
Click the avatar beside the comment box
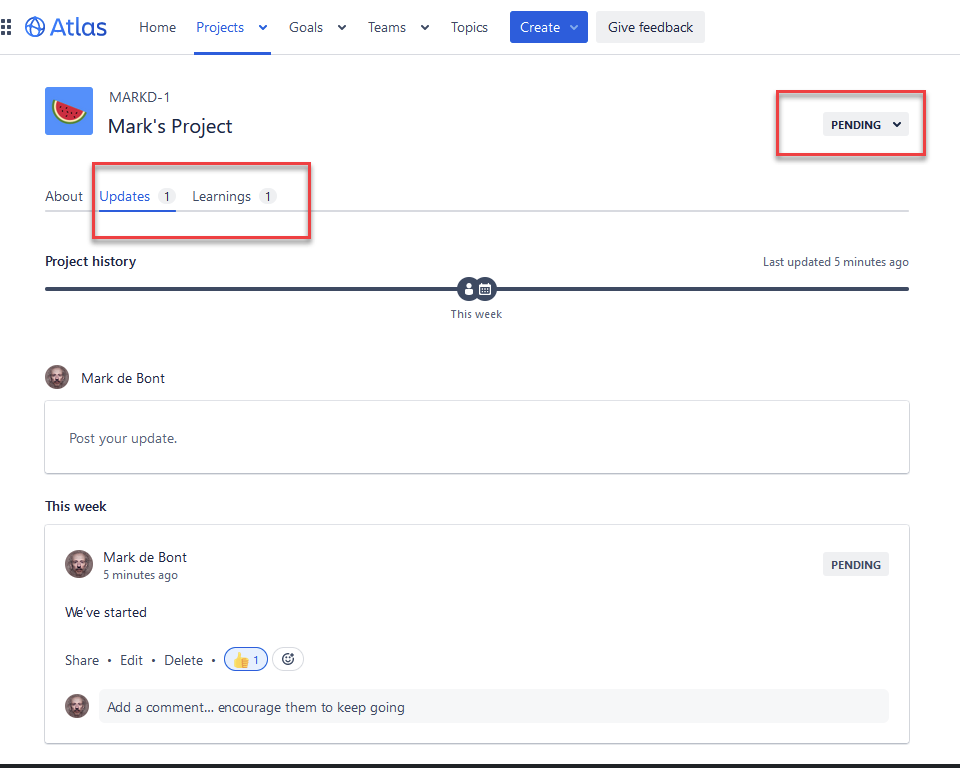pos(77,706)
